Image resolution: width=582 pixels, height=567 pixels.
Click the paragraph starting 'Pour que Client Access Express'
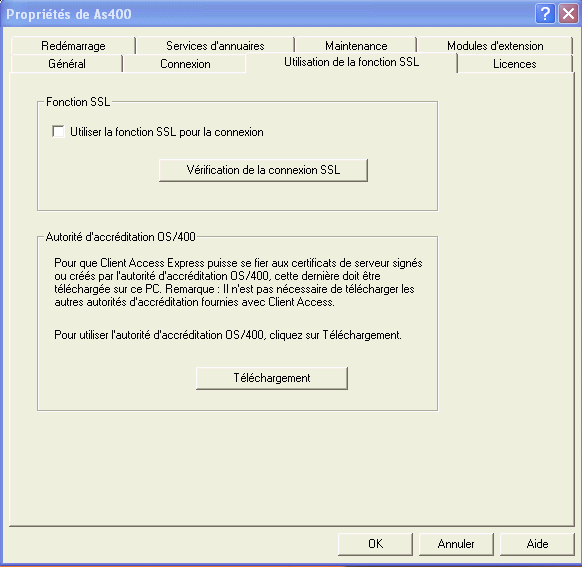point(238,282)
